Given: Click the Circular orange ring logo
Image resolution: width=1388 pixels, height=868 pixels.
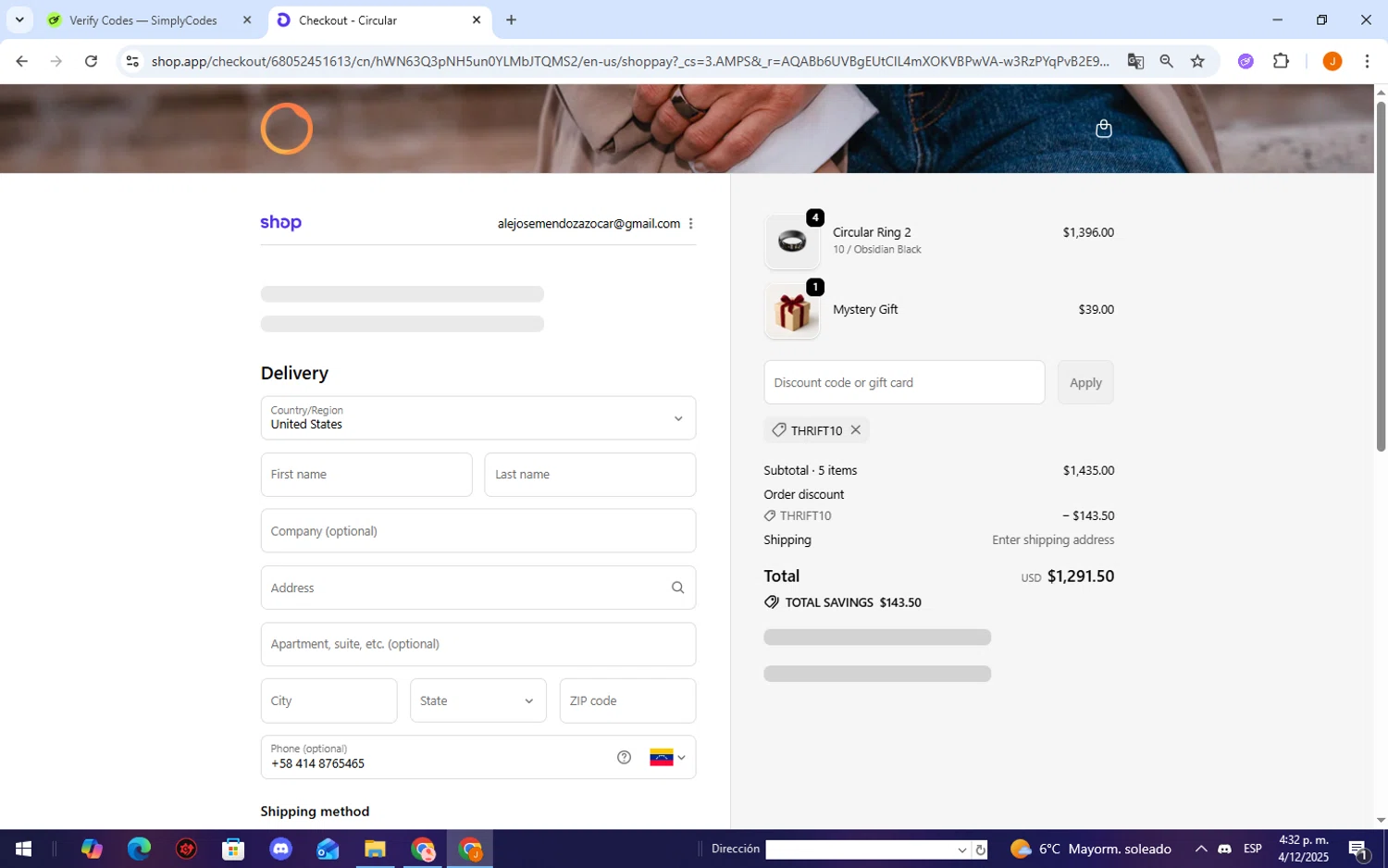Looking at the screenshot, I should [x=287, y=129].
